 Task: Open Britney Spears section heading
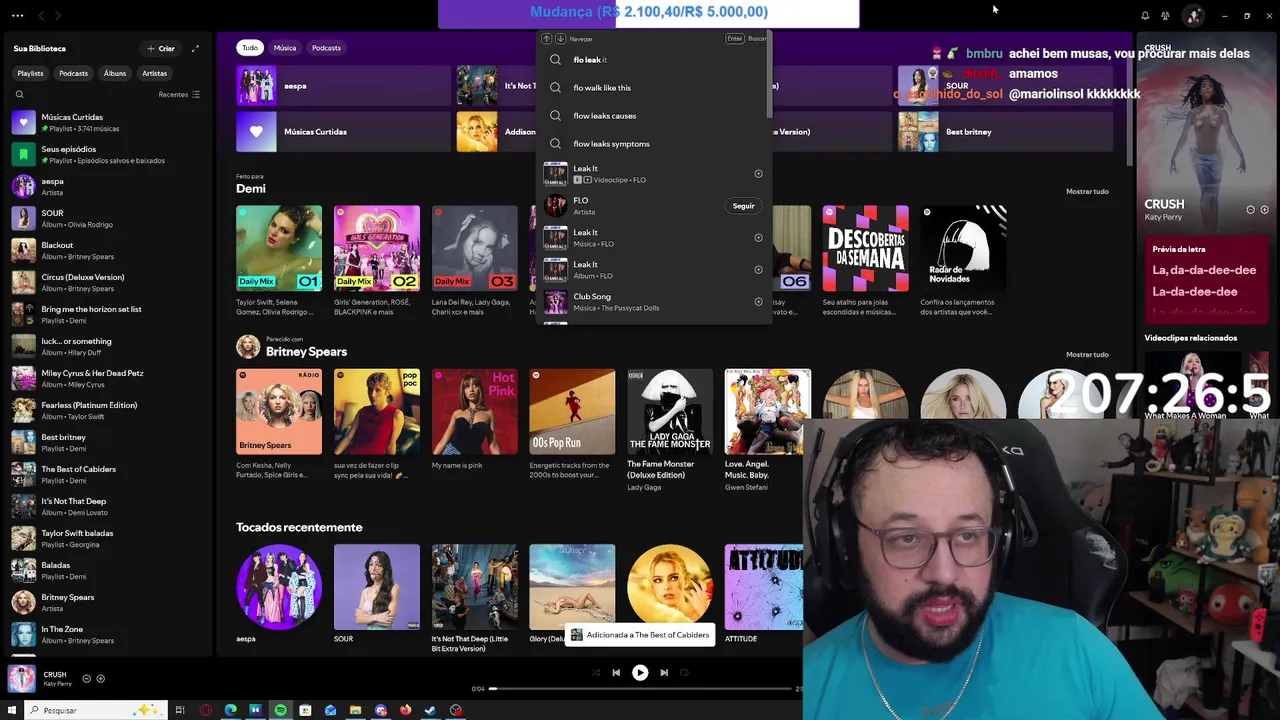[x=306, y=352]
